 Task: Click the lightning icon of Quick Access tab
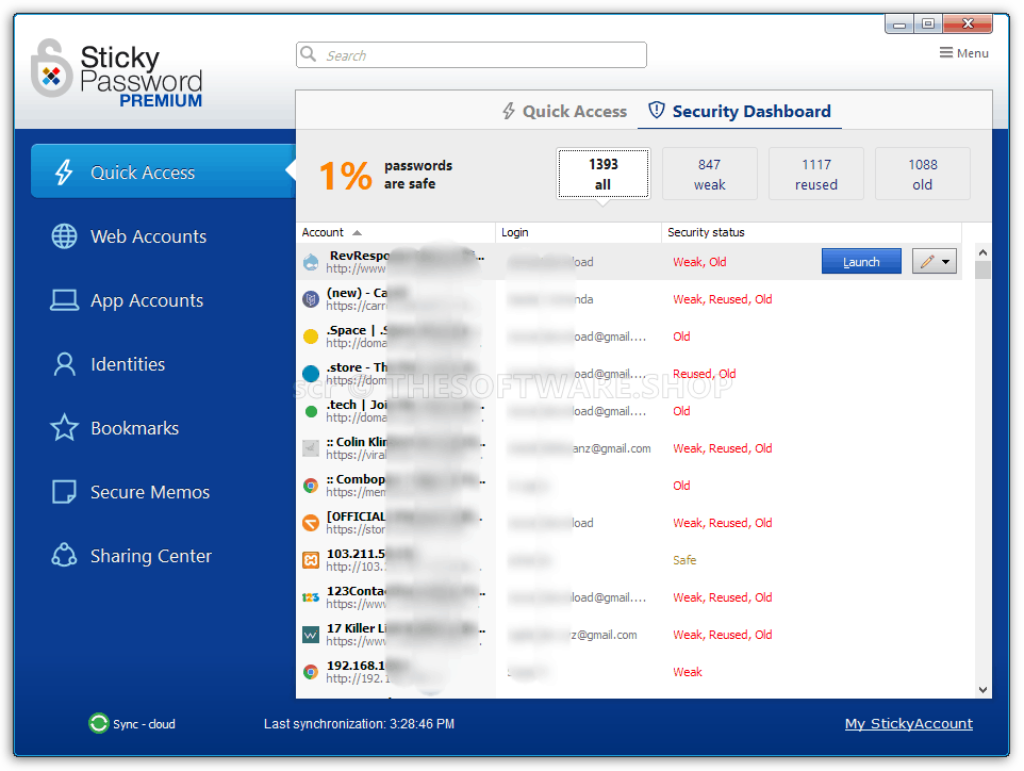click(509, 111)
